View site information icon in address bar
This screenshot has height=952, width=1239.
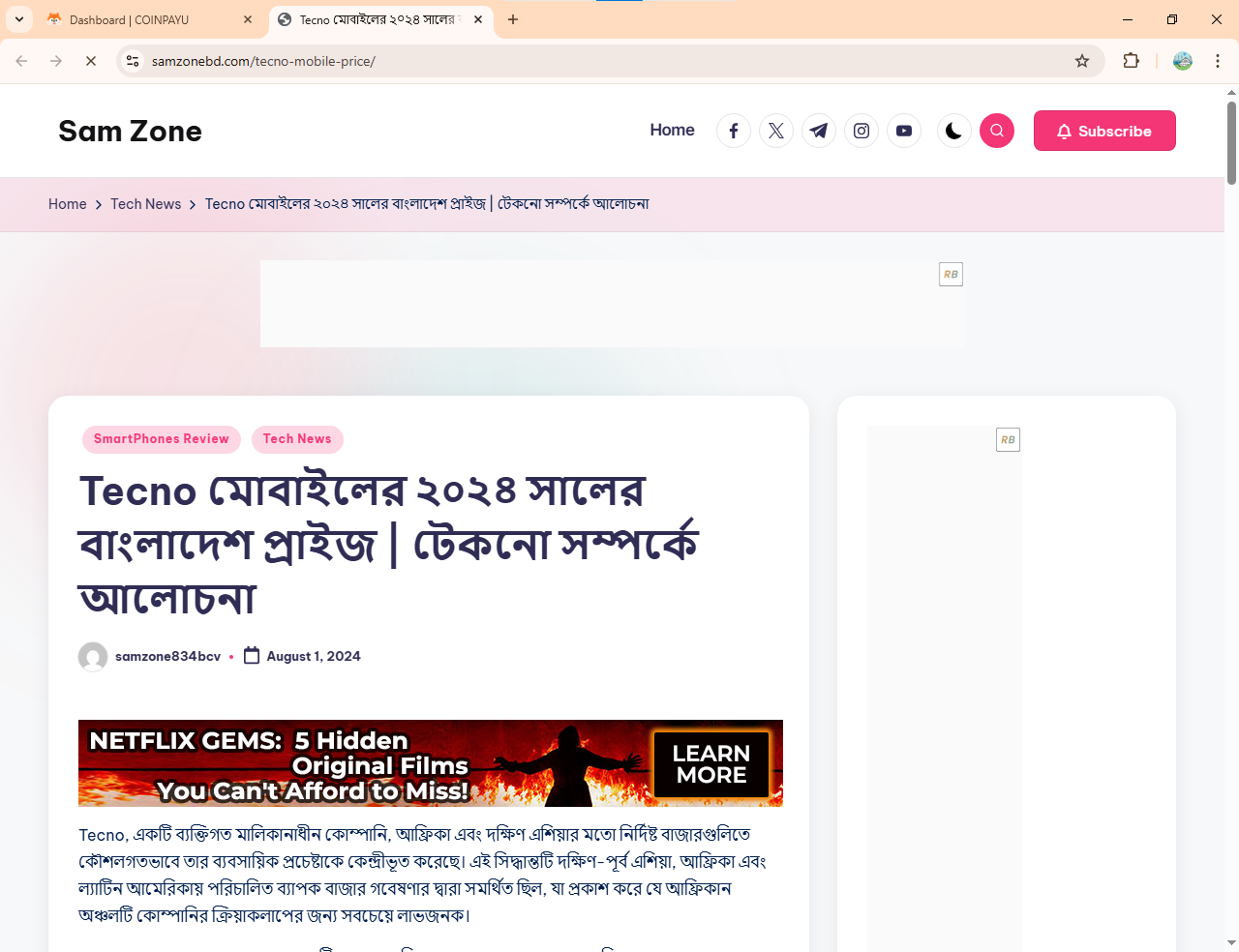[133, 61]
